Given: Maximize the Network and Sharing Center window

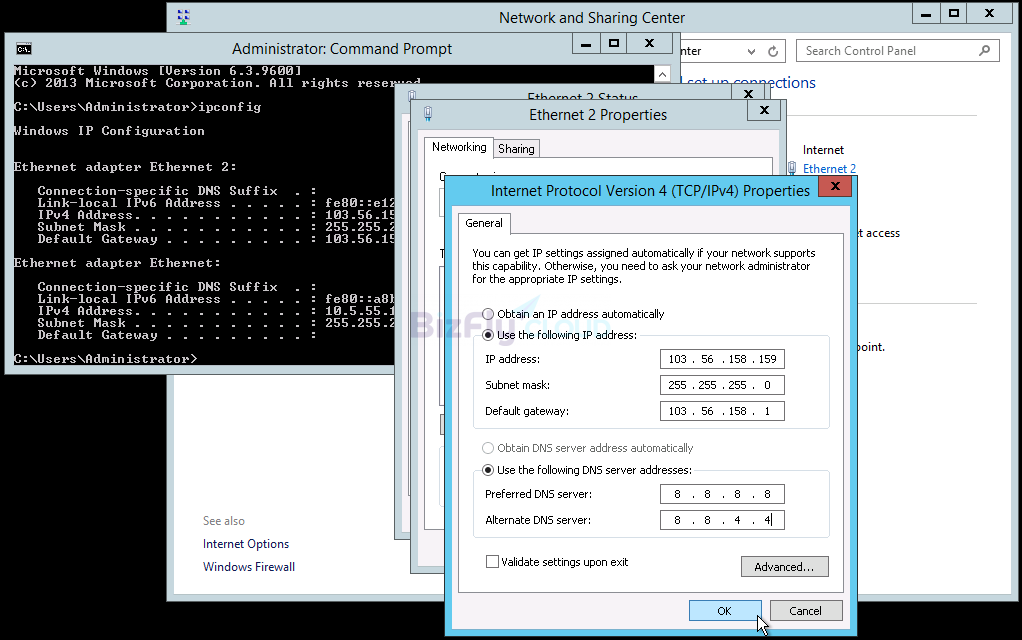Looking at the screenshot, I should 954,14.
